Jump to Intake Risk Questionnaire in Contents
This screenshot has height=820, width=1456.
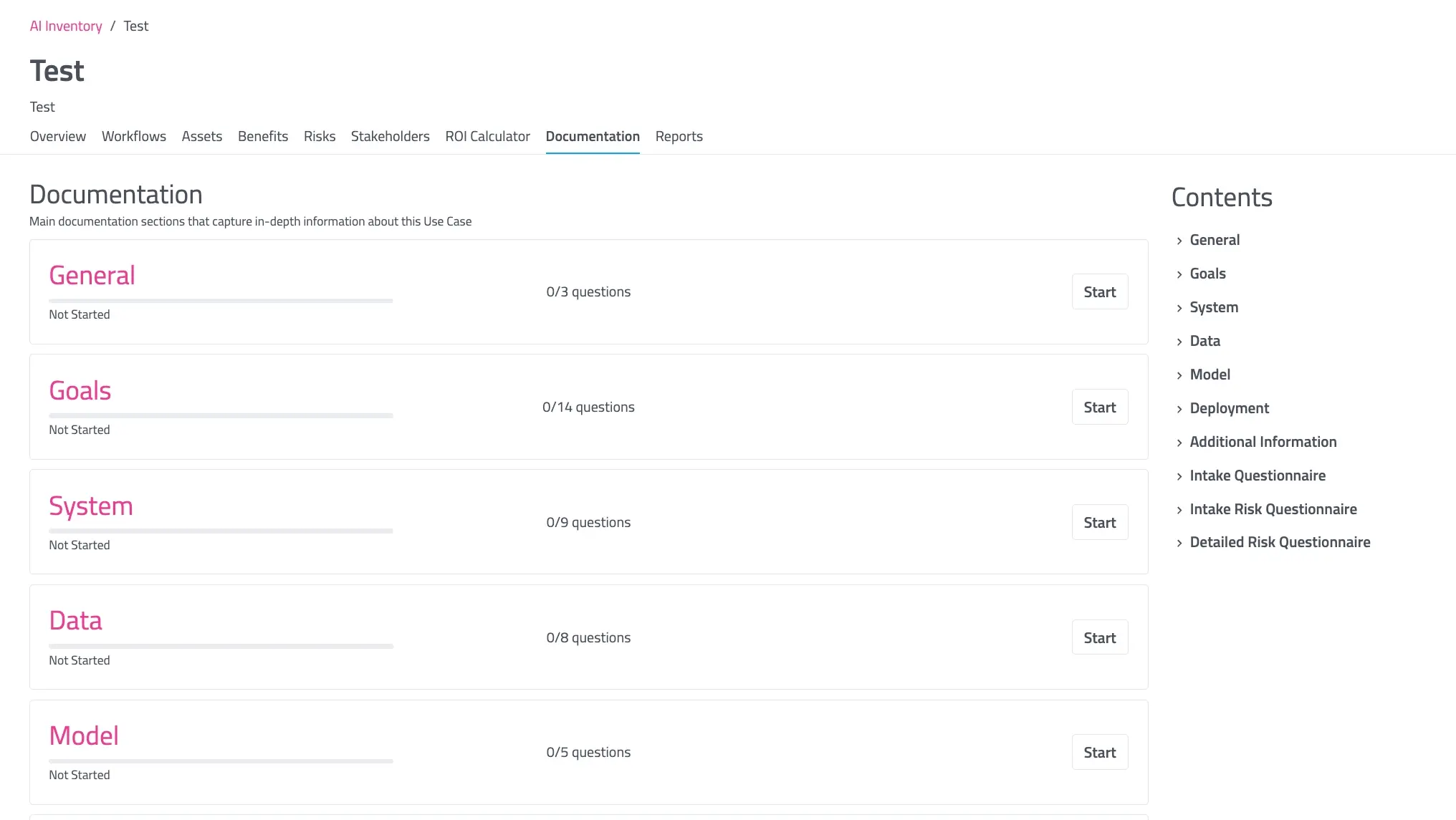point(1273,509)
